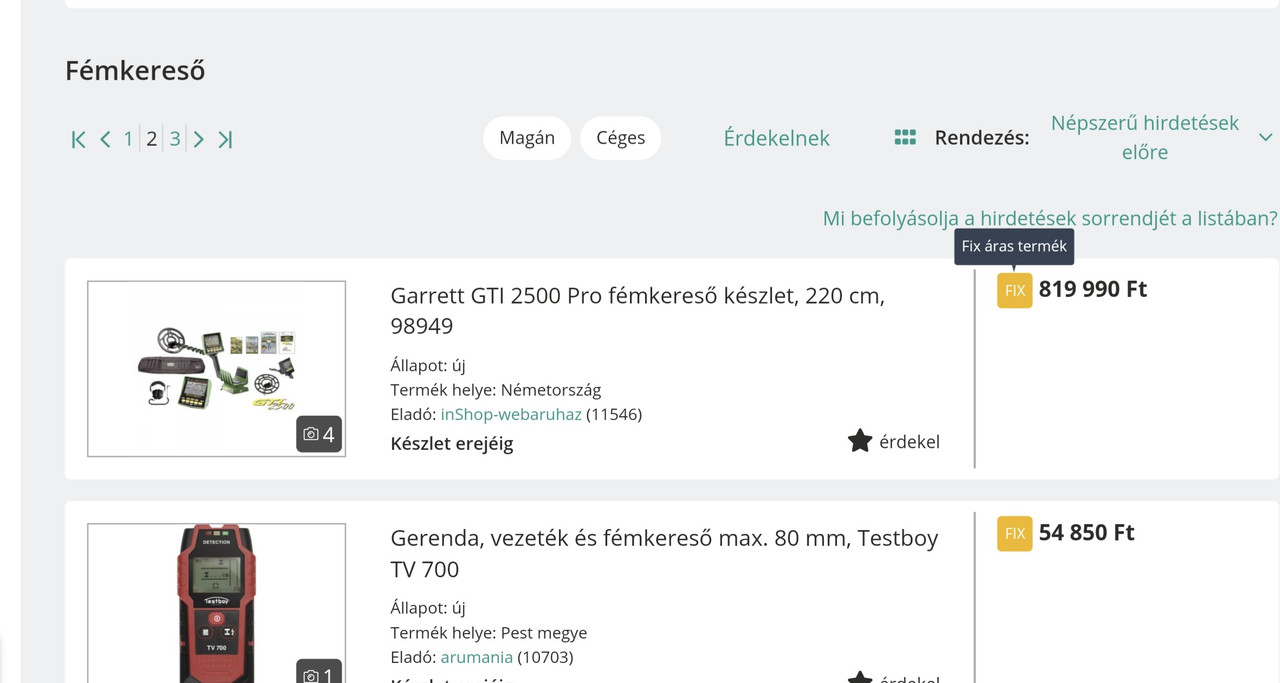Open Testboy TV 700 thumbnail image
The width and height of the screenshot is (1280, 683).
[x=216, y=603]
